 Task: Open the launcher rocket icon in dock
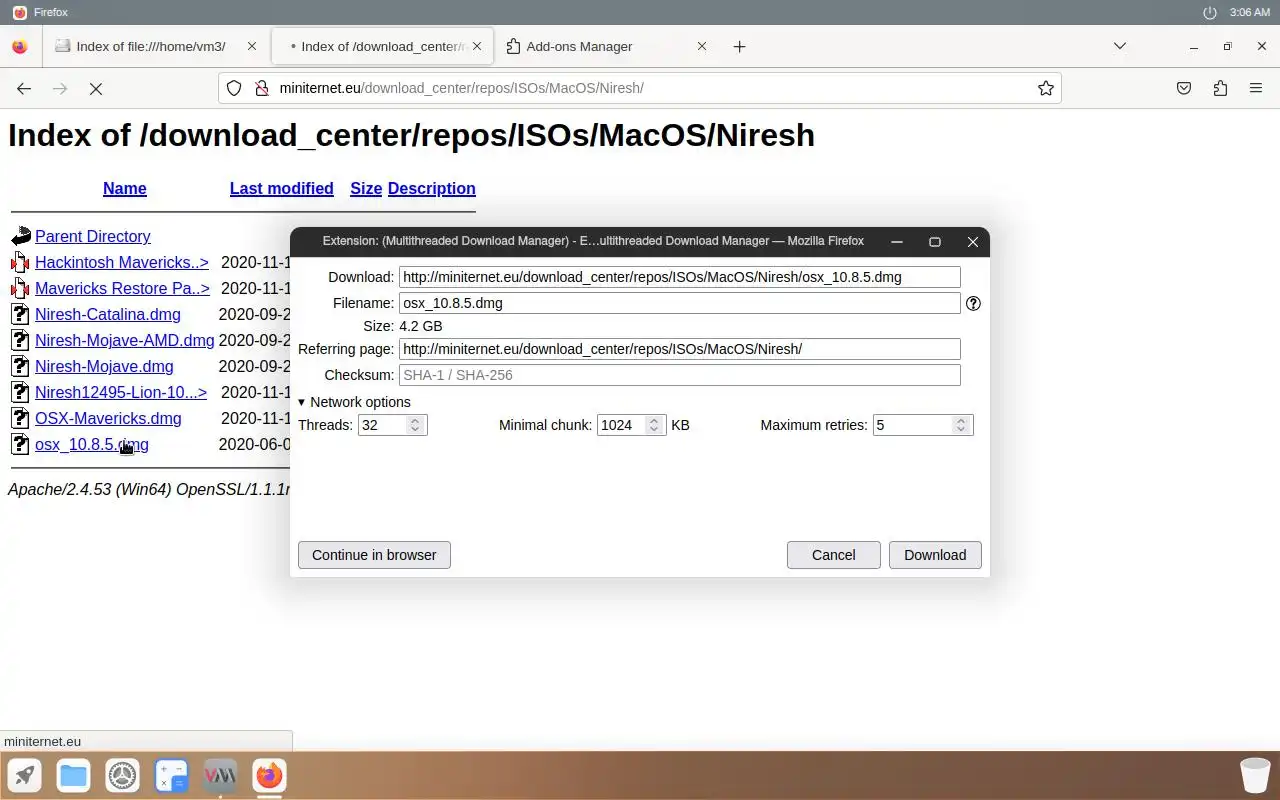pos(24,776)
